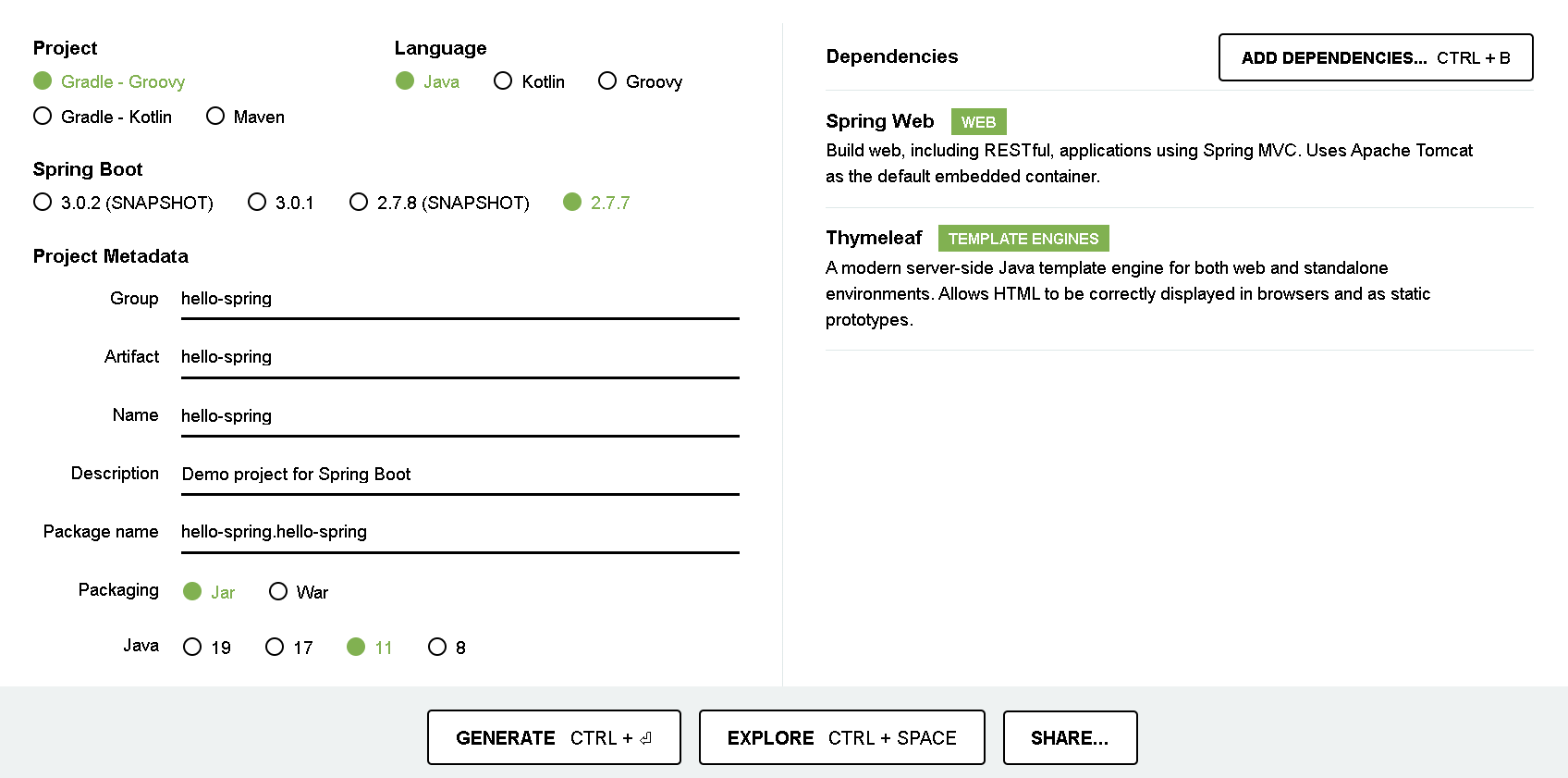Edit the Artifact text field
The height and width of the screenshot is (778, 1568).
(460, 357)
